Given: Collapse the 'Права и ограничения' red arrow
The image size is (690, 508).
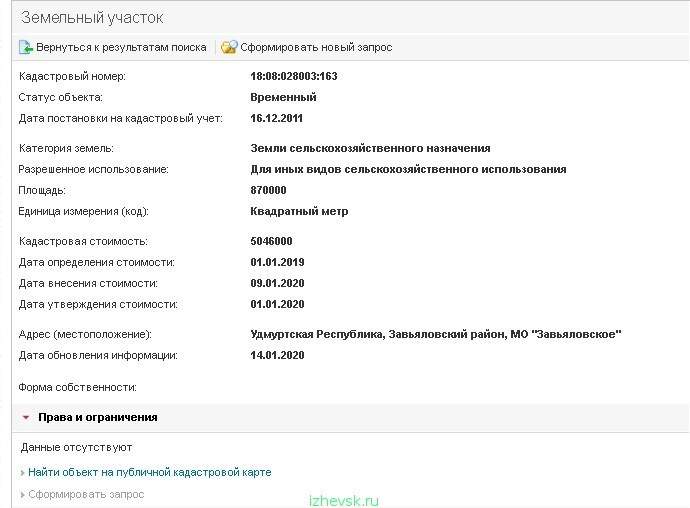Looking at the screenshot, I should coord(26,417).
